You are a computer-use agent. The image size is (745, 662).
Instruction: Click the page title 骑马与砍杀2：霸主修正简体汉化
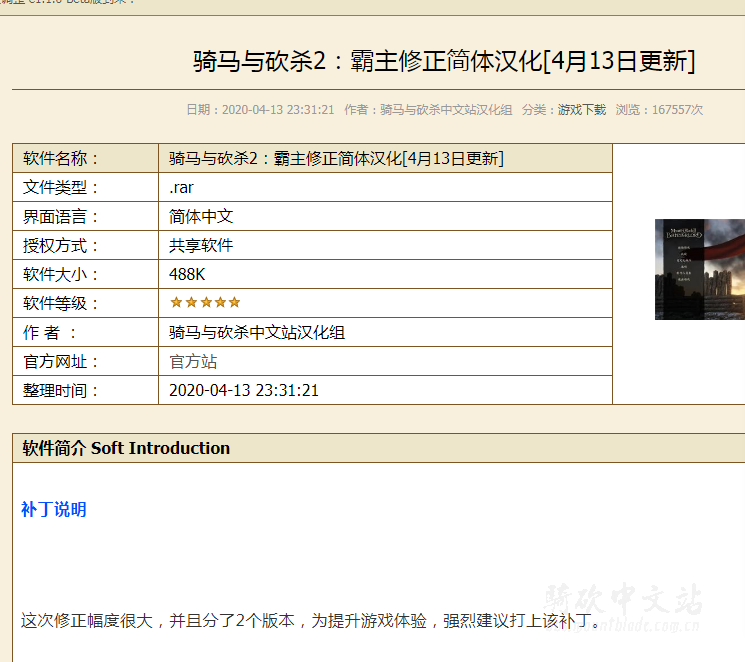tap(444, 61)
